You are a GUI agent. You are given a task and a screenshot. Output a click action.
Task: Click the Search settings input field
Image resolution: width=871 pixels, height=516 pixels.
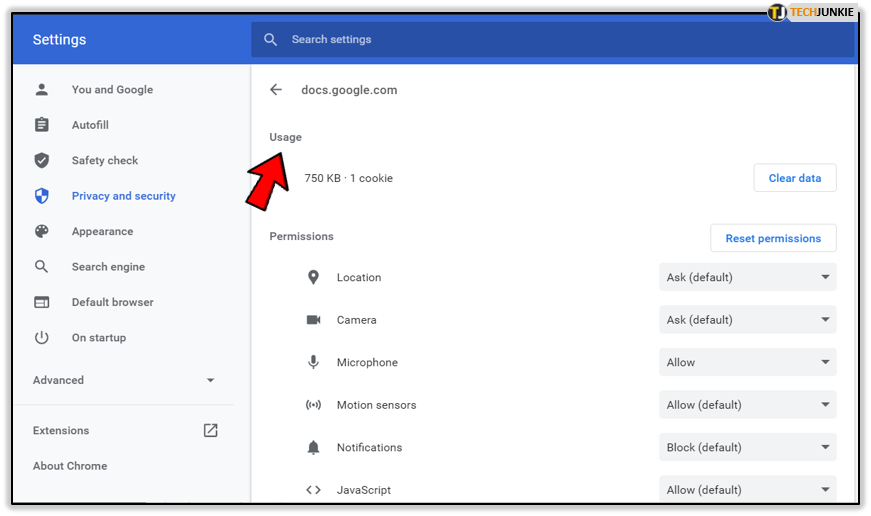(x=553, y=39)
